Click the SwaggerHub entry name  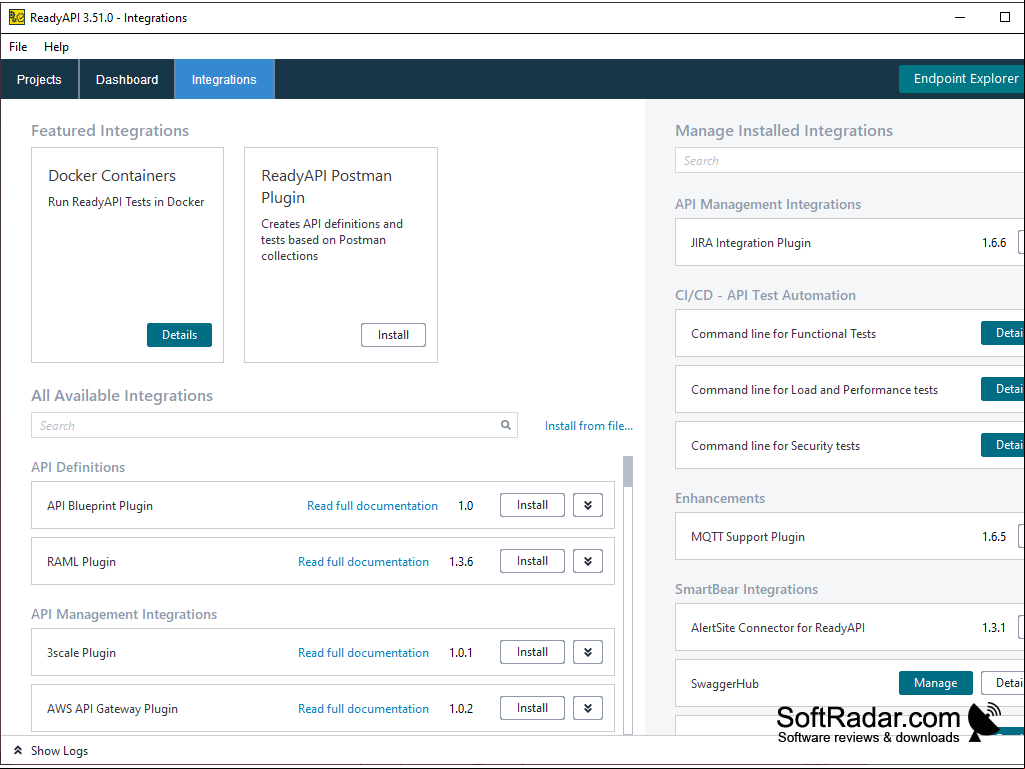[725, 684]
